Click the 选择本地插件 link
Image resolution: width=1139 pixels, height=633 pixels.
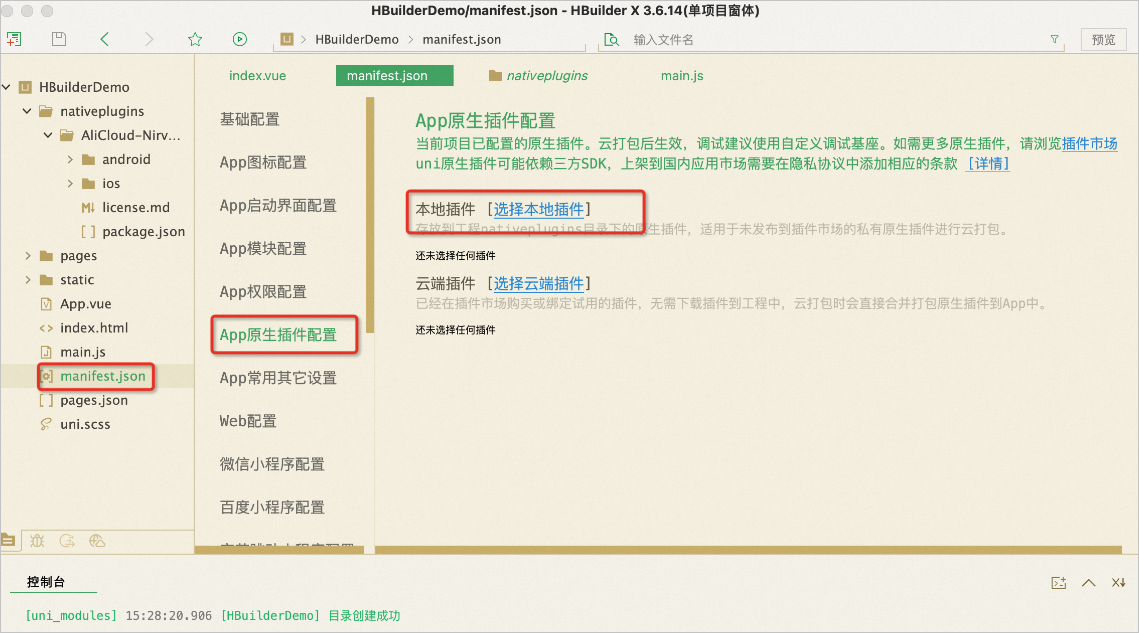(539, 209)
